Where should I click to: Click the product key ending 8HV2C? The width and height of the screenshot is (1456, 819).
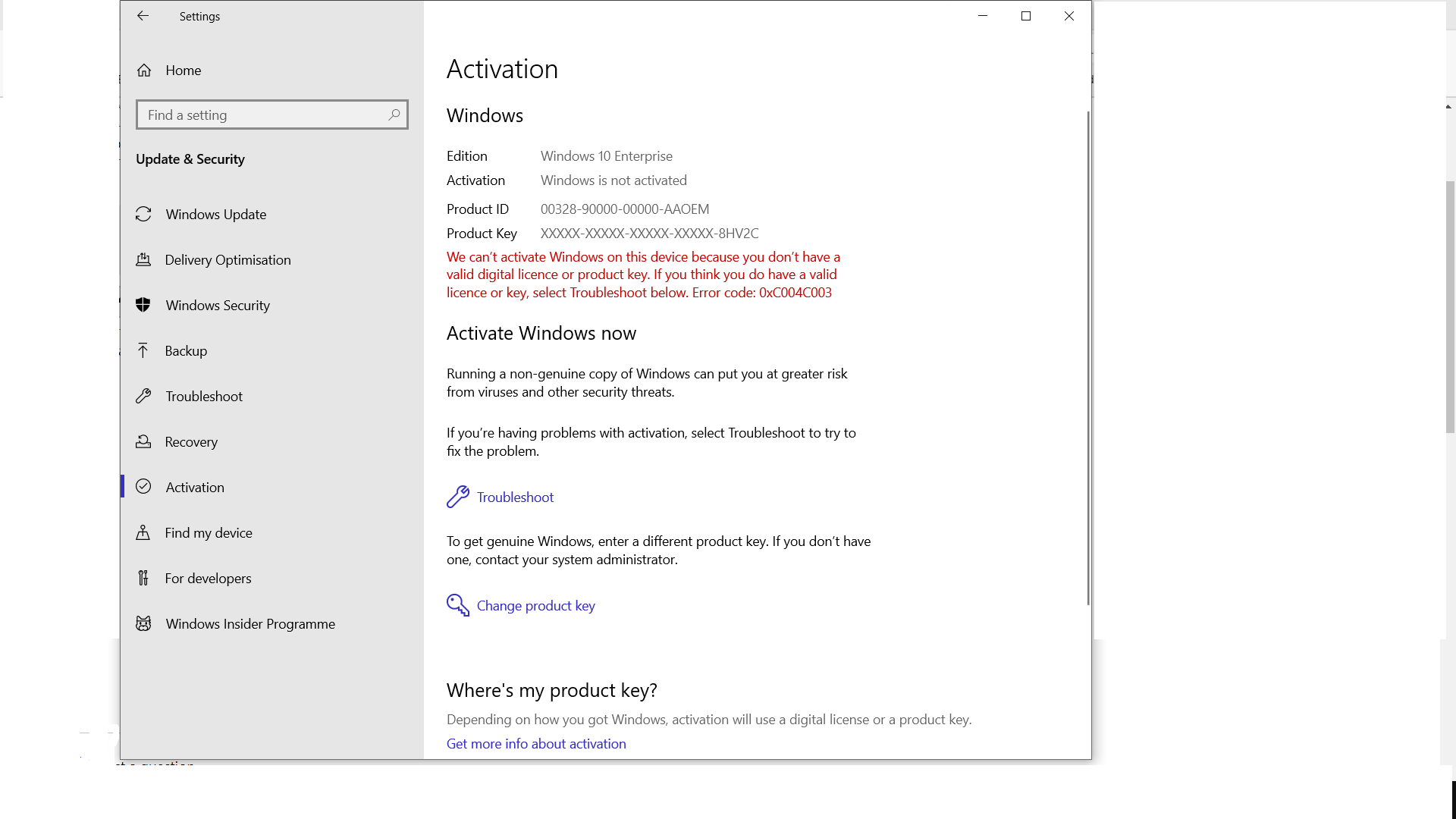click(649, 233)
